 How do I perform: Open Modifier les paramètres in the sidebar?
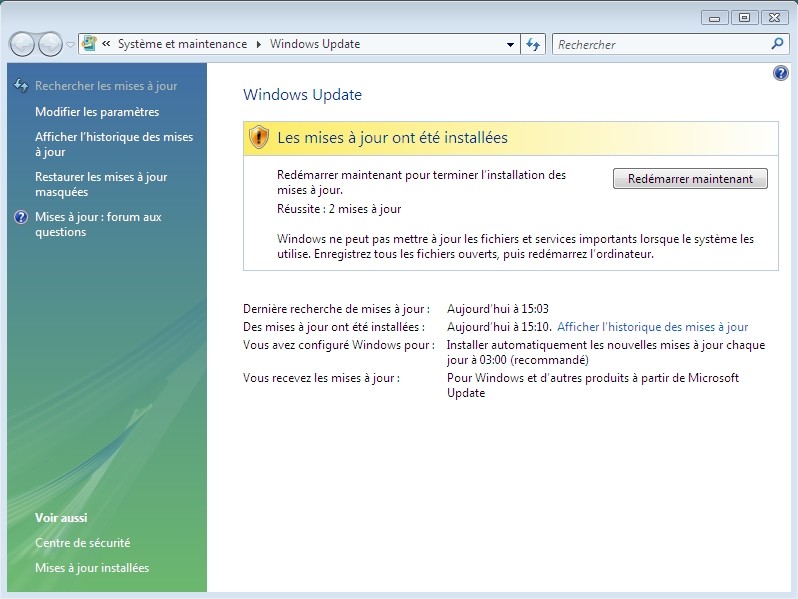97,112
